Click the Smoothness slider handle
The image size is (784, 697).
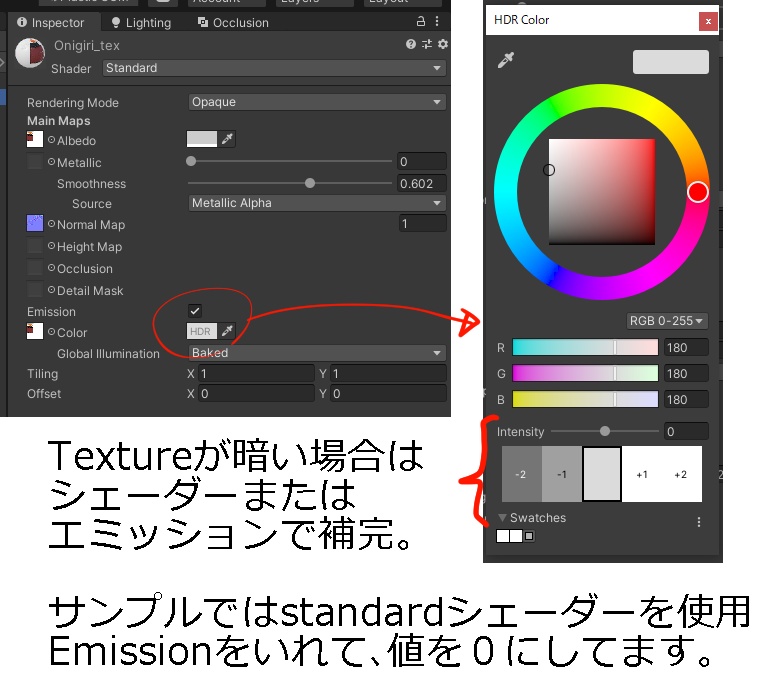pyautogui.click(x=310, y=183)
